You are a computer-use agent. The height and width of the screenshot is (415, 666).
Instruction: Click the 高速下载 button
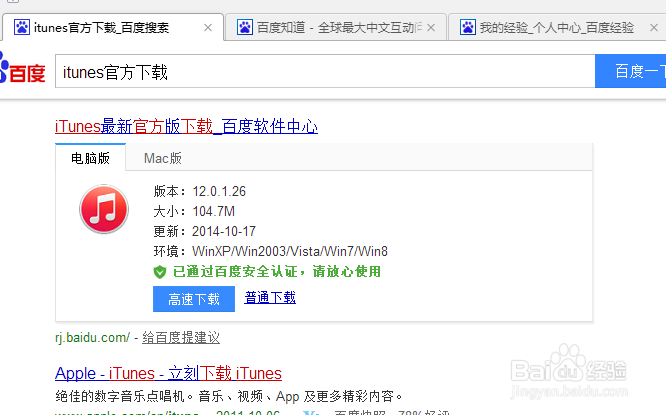194,299
